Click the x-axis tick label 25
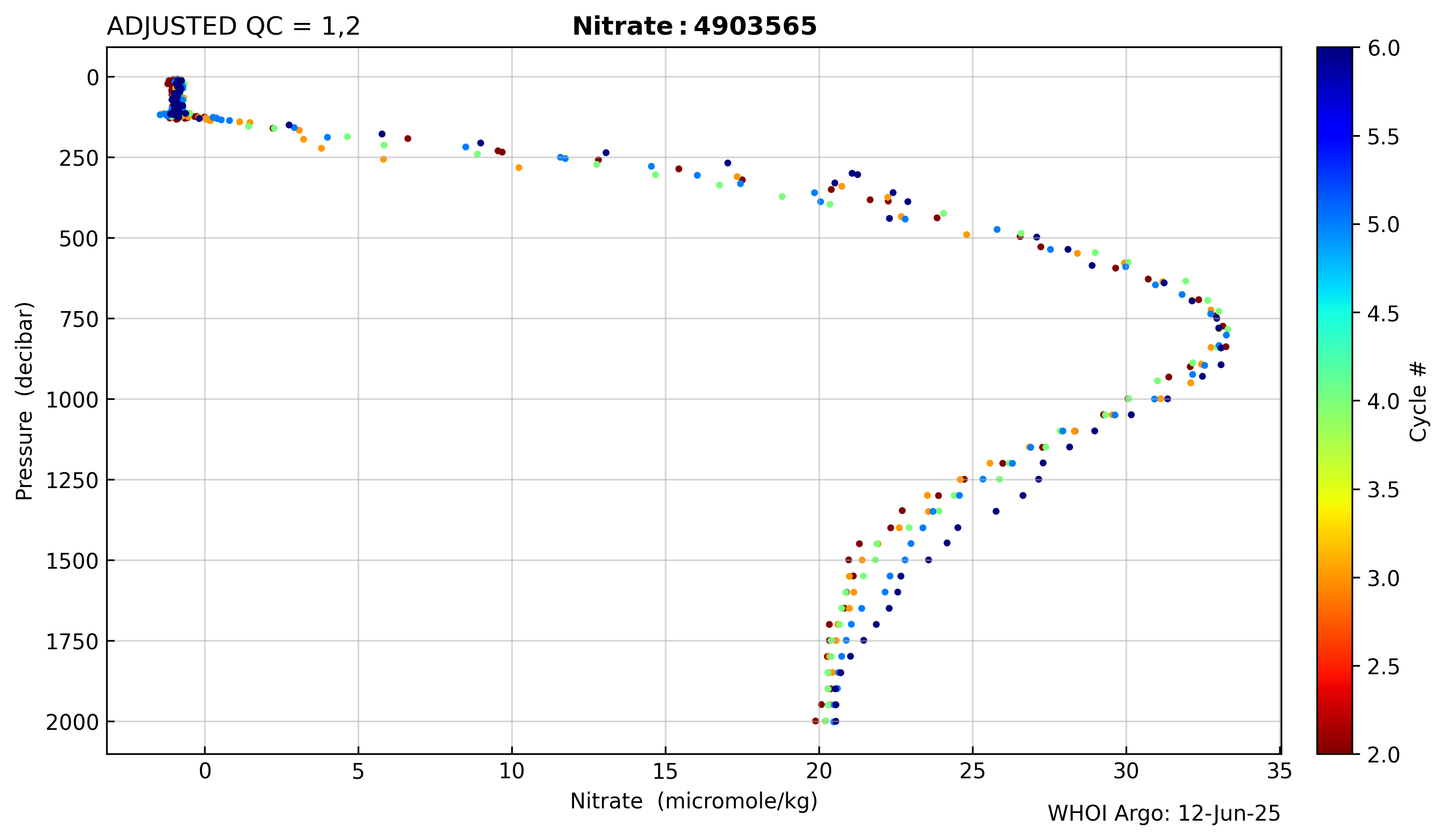This screenshot has width=1446, height=840. 972,772
